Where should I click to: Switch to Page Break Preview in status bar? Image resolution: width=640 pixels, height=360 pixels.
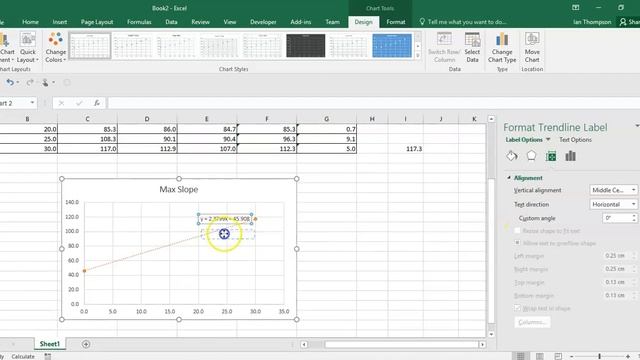tap(558, 356)
